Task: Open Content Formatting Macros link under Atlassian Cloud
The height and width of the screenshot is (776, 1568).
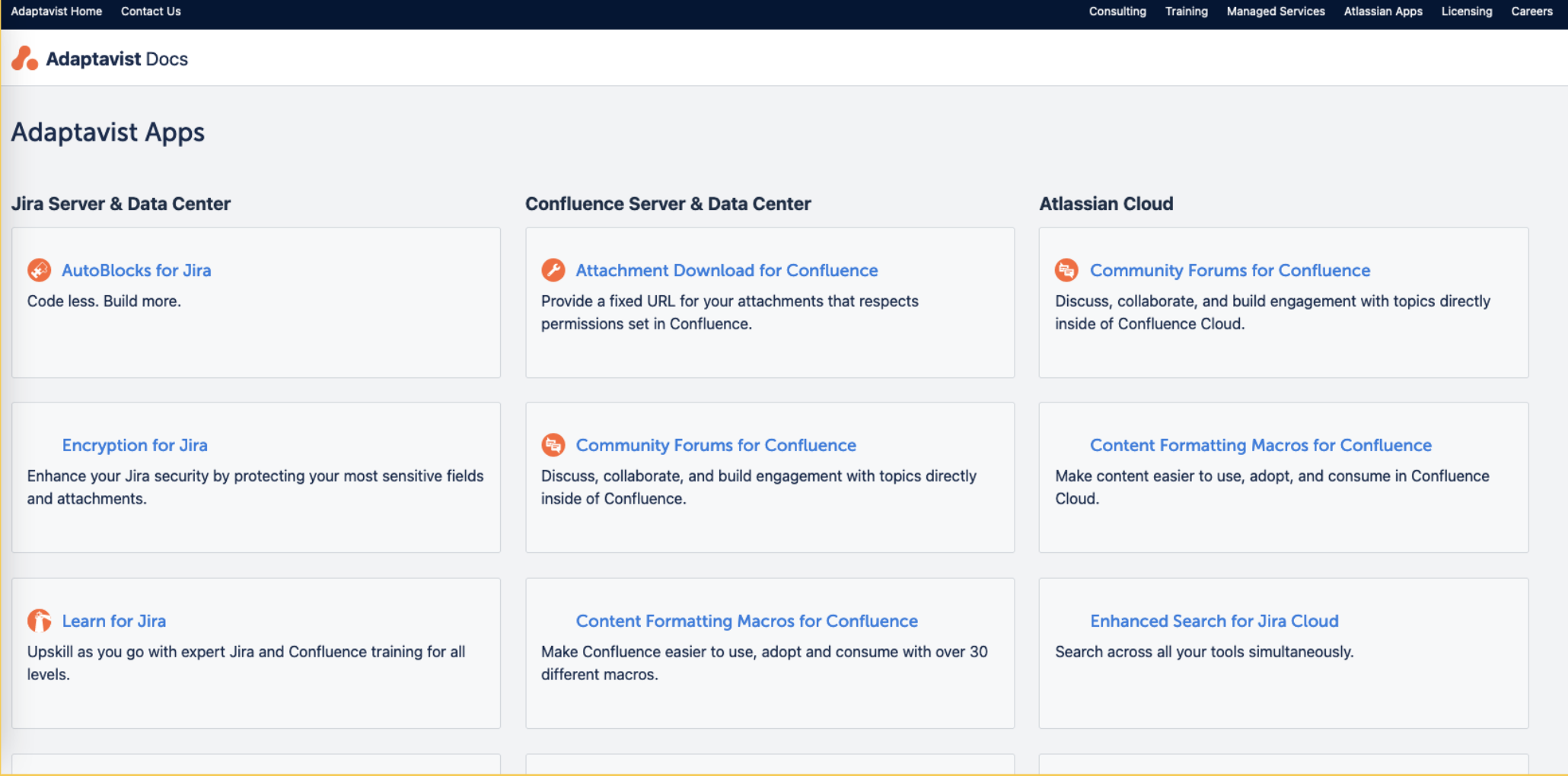Action: pyautogui.click(x=1260, y=445)
